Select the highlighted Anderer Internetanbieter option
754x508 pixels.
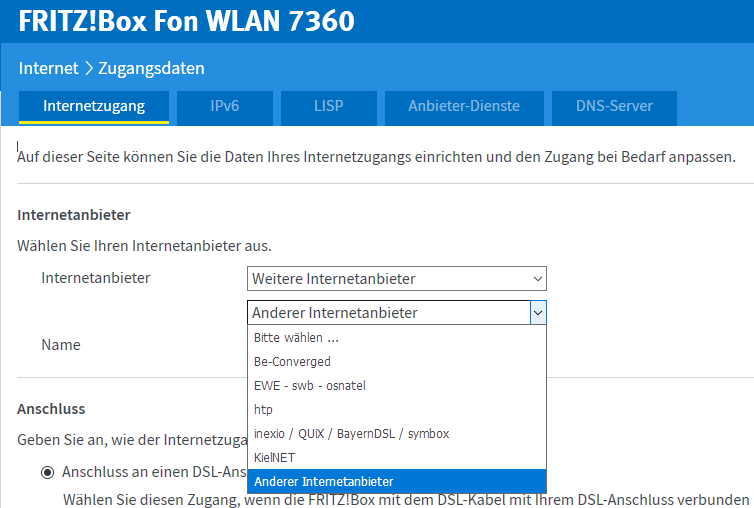pyautogui.click(x=397, y=482)
